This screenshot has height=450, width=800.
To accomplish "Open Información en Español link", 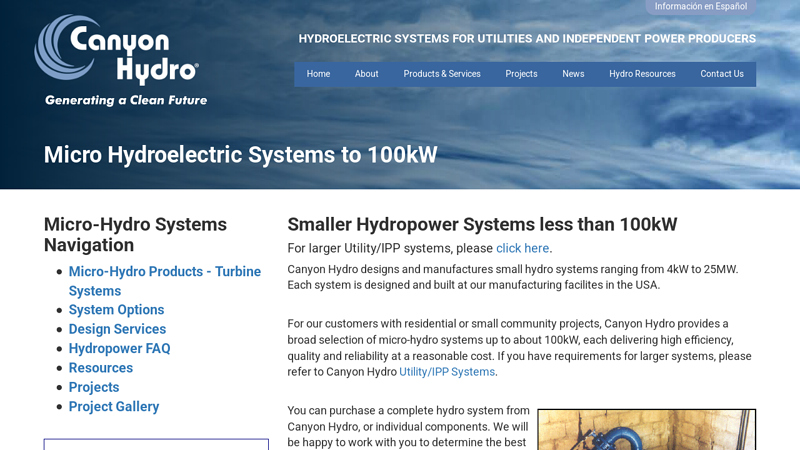I will 701,7.
